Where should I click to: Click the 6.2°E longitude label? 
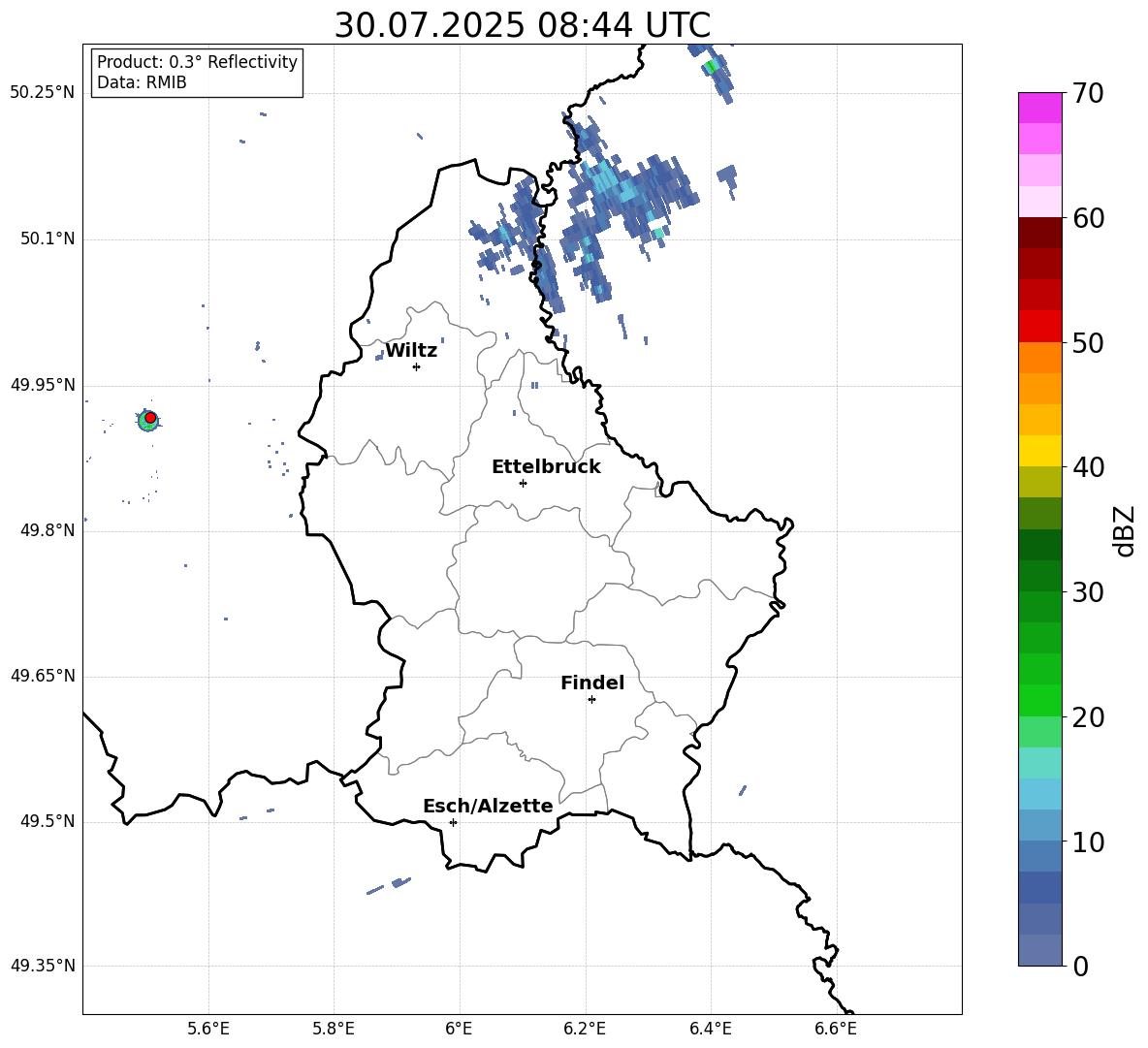click(585, 1029)
